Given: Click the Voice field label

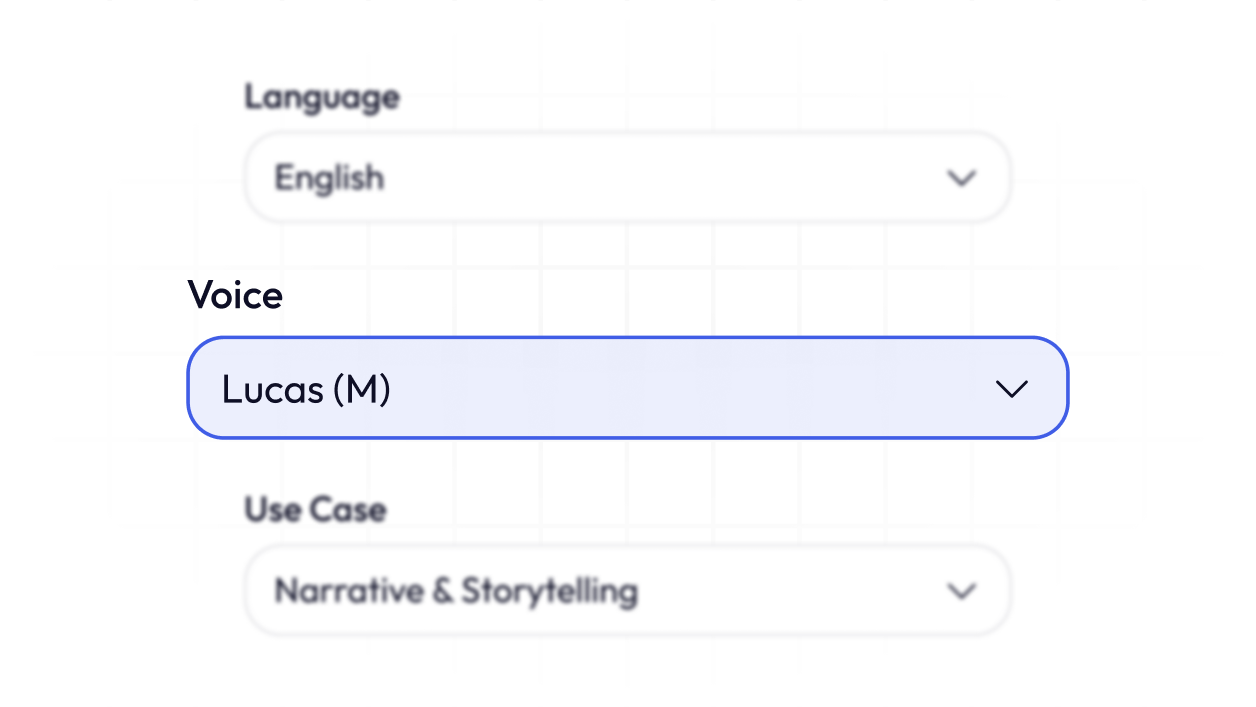Looking at the screenshot, I should click(x=235, y=295).
